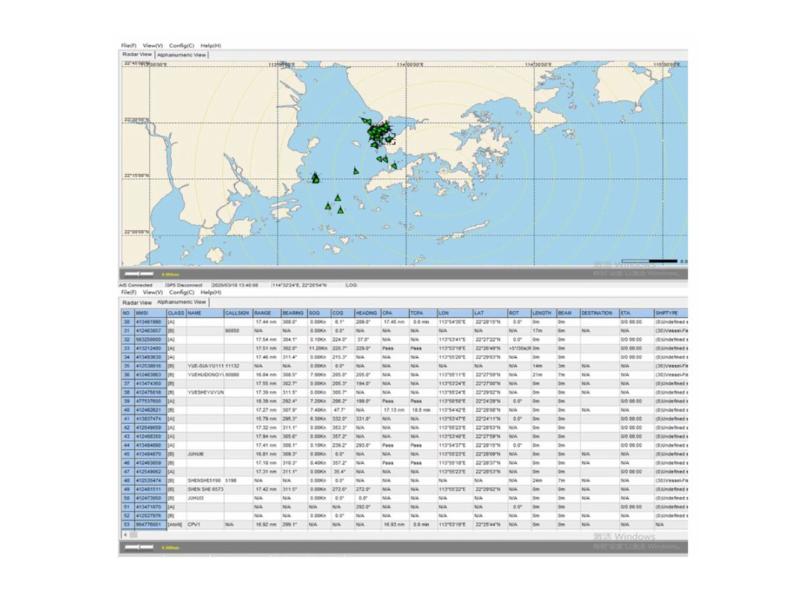This screenshot has height=590, width=810.
Task: Click the BEARING column header
Action: coord(293,312)
